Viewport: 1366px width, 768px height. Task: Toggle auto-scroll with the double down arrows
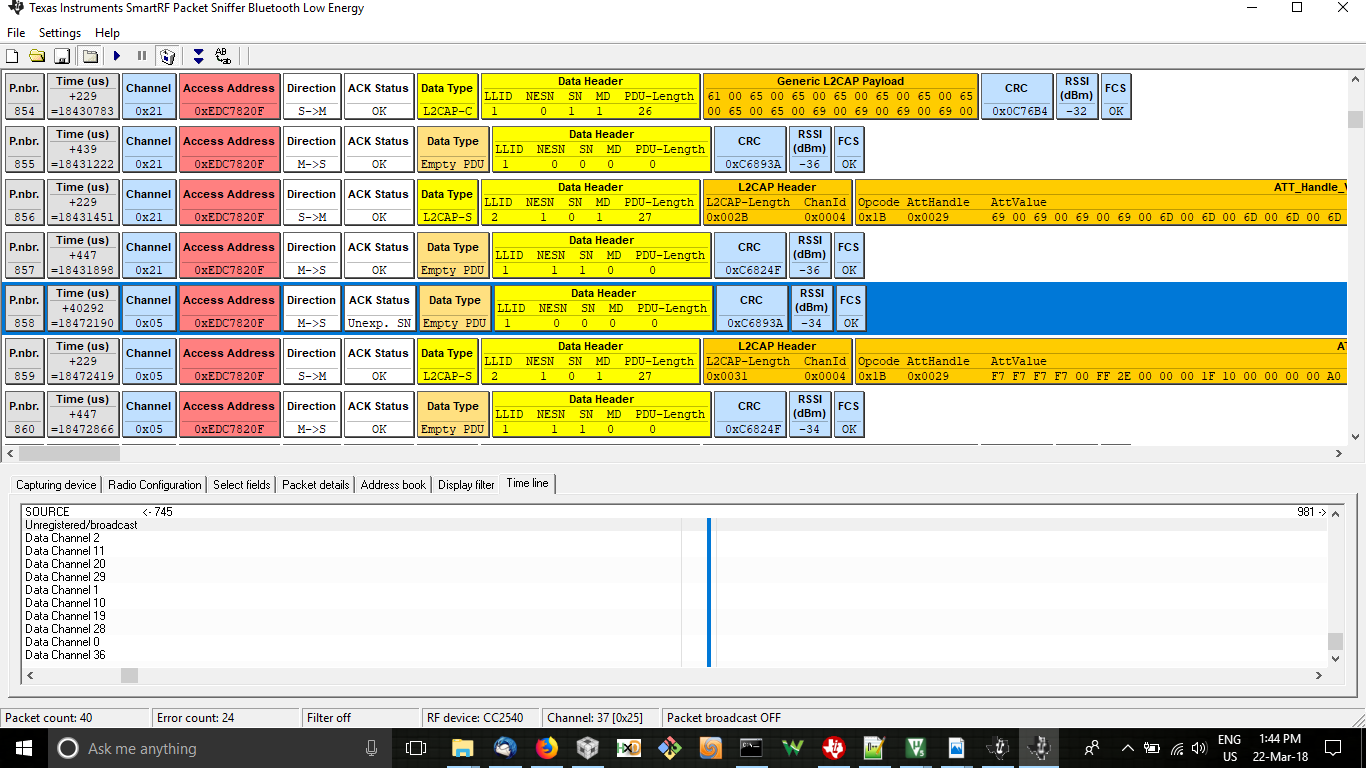click(x=198, y=56)
